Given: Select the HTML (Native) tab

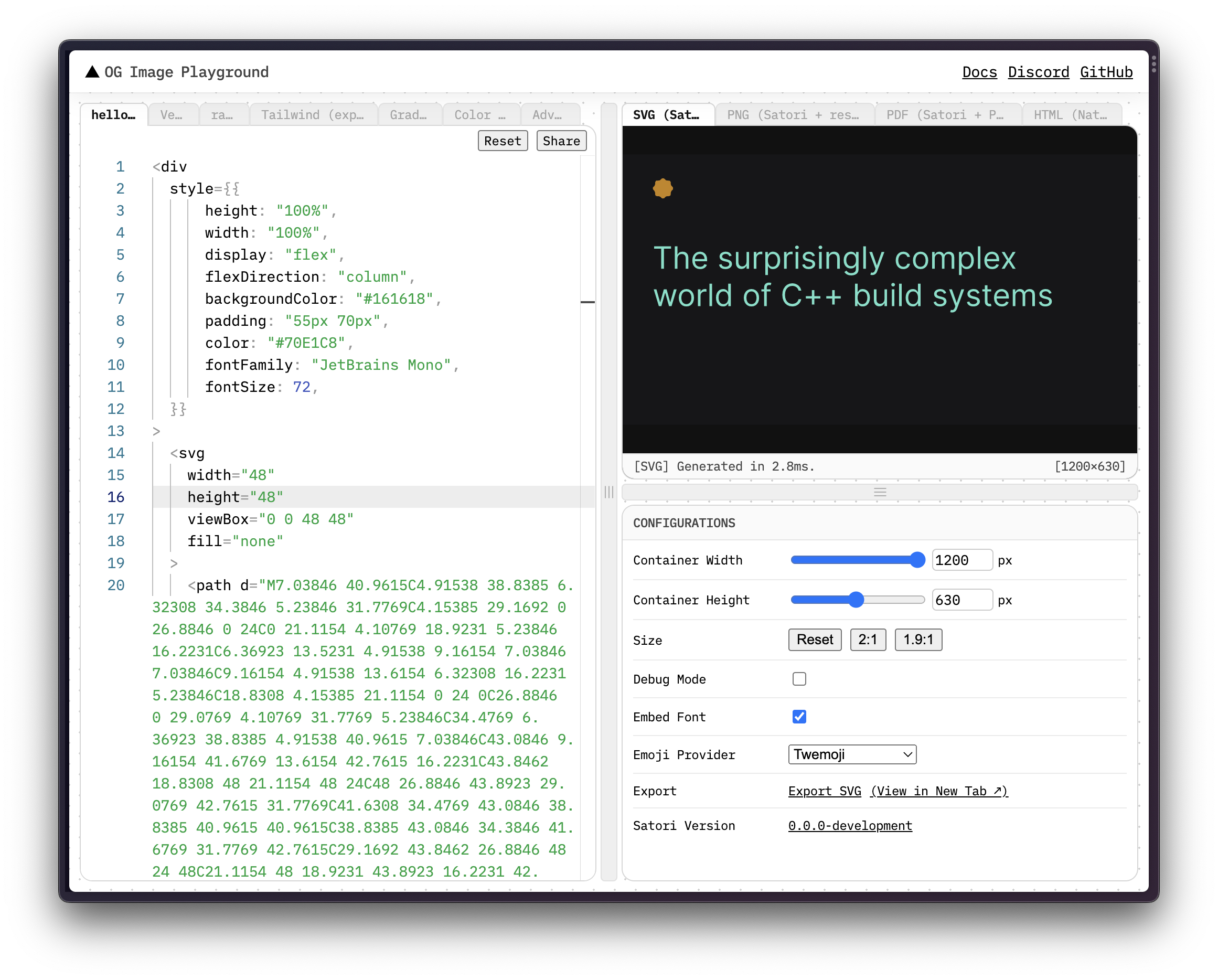Looking at the screenshot, I should pyautogui.click(x=1072, y=114).
